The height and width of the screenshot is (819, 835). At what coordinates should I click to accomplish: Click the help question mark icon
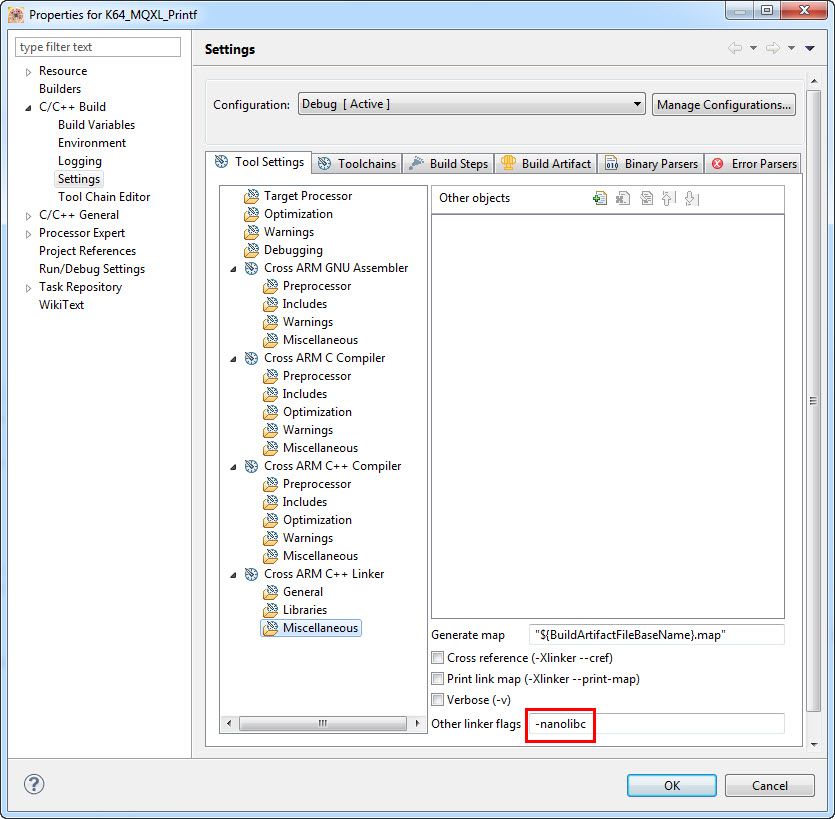click(x=34, y=784)
